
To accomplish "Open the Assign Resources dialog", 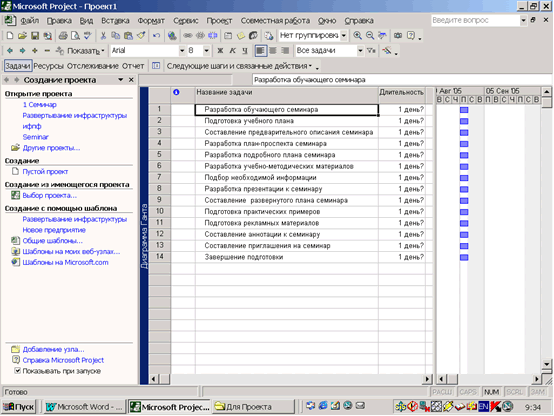I will (x=253, y=35).
